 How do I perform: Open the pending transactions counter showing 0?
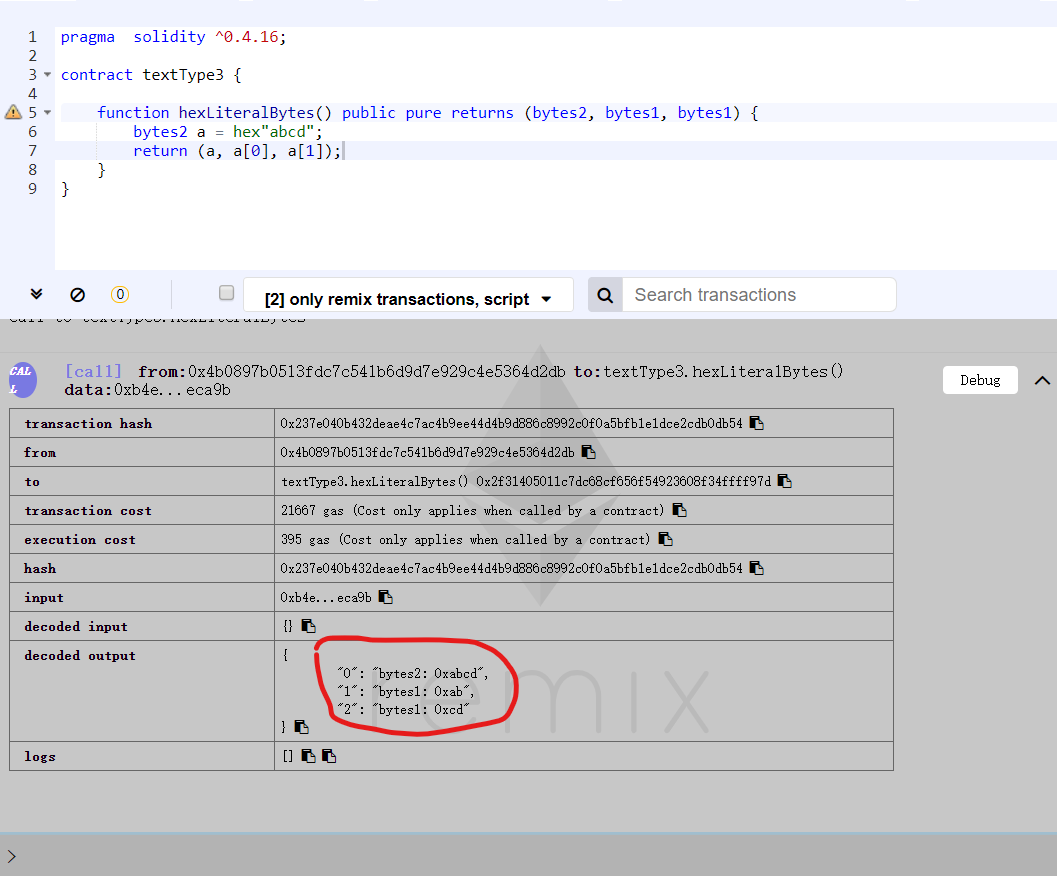point(120,295)
